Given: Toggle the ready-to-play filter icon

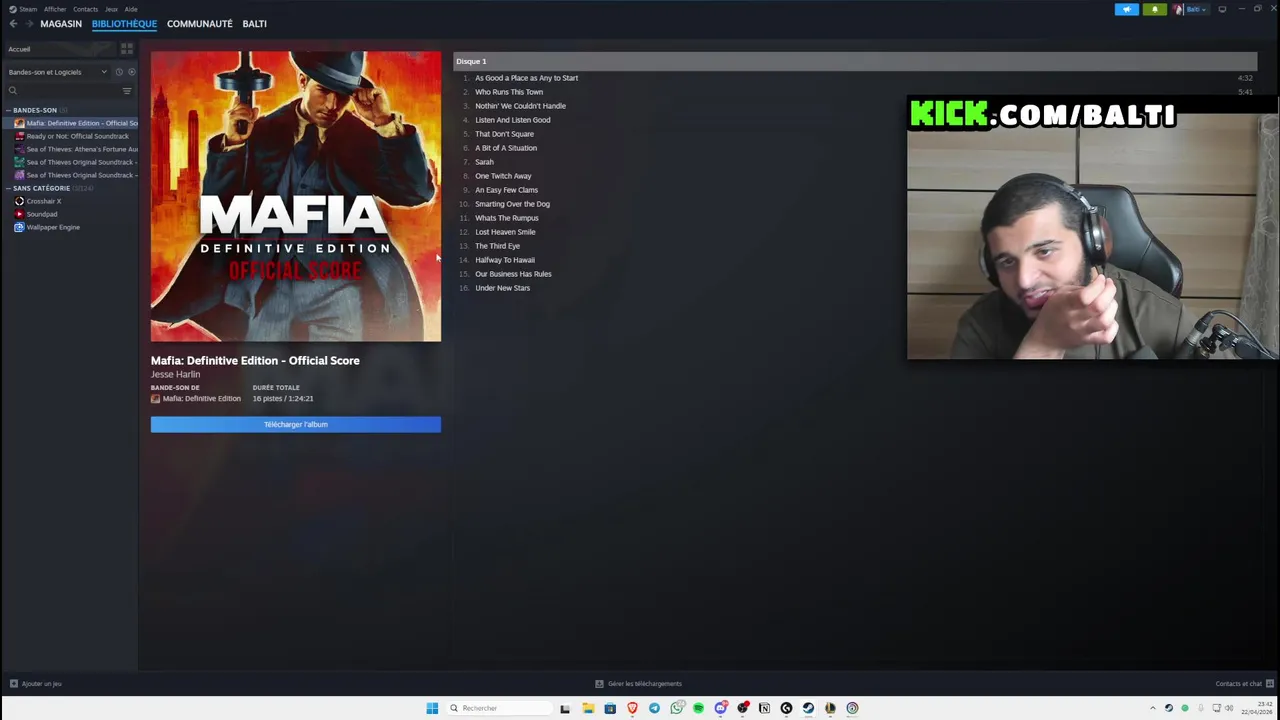Looking at the screenshot, I should 131,72.
